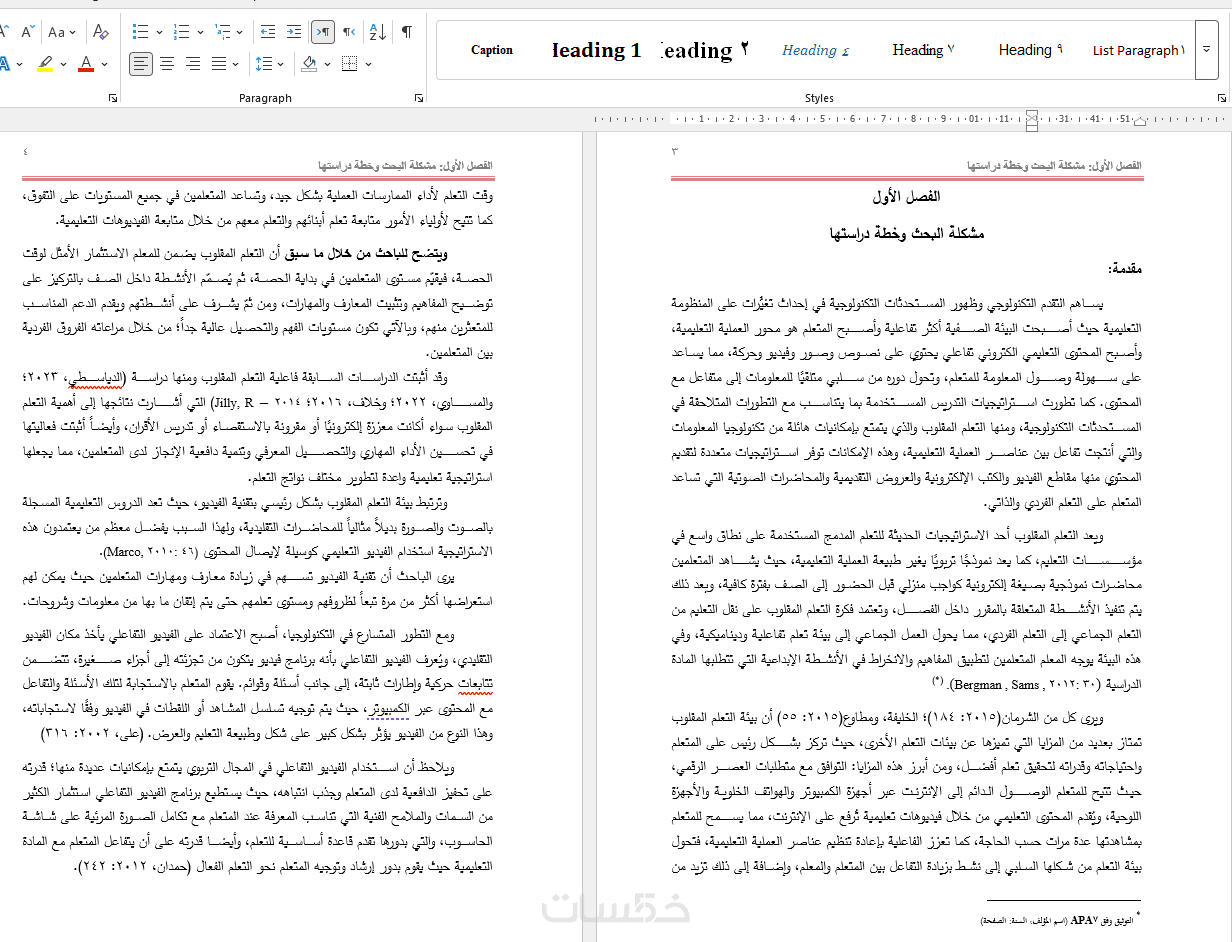Click the shrink font size icon
The image size is (1232, 942).
[x=27, y=32]
